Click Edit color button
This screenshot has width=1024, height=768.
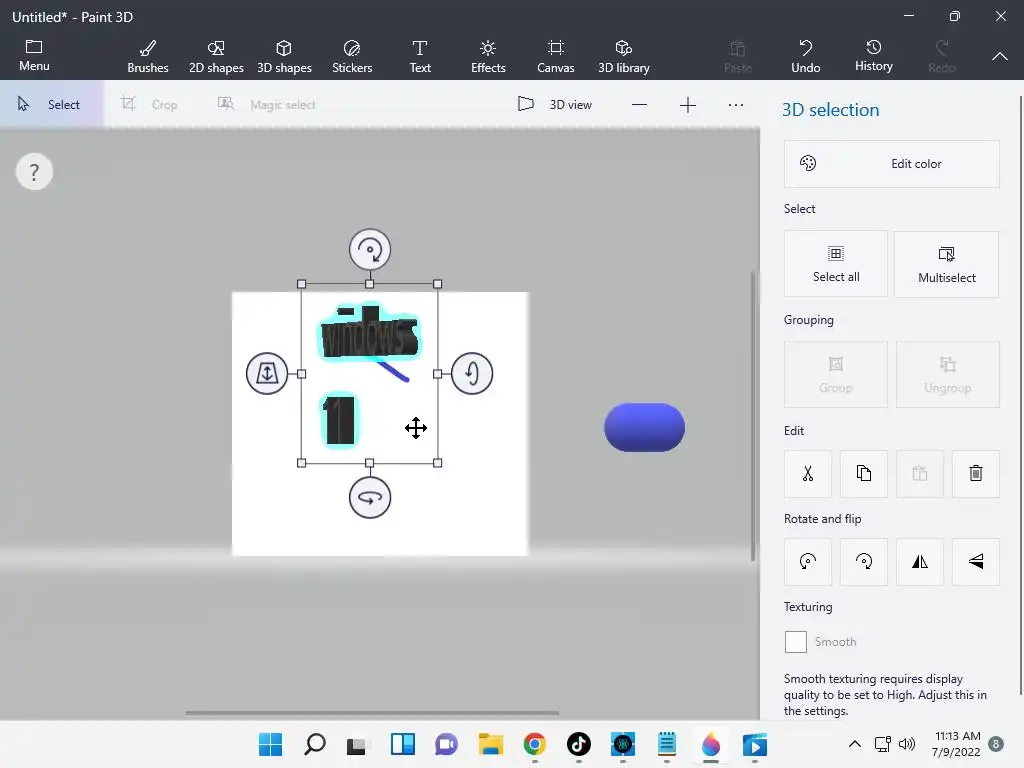tap(891, 164)
